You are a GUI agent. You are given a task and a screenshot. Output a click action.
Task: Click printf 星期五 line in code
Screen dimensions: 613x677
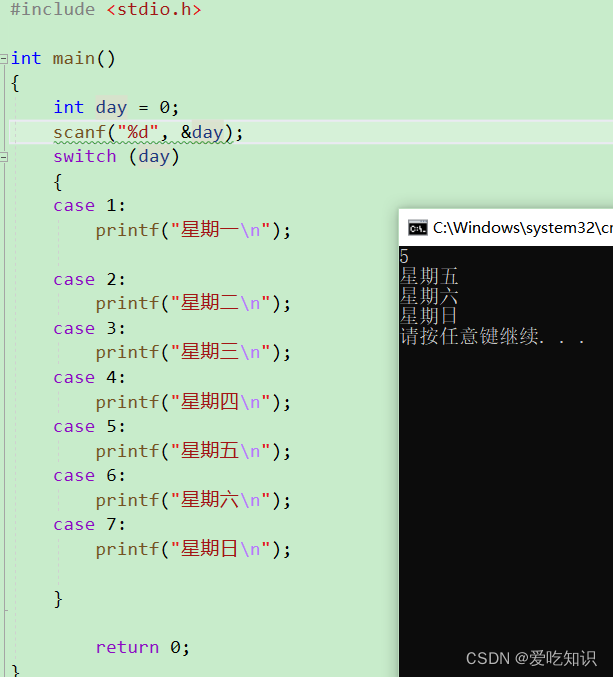click(x=193, y=451)
